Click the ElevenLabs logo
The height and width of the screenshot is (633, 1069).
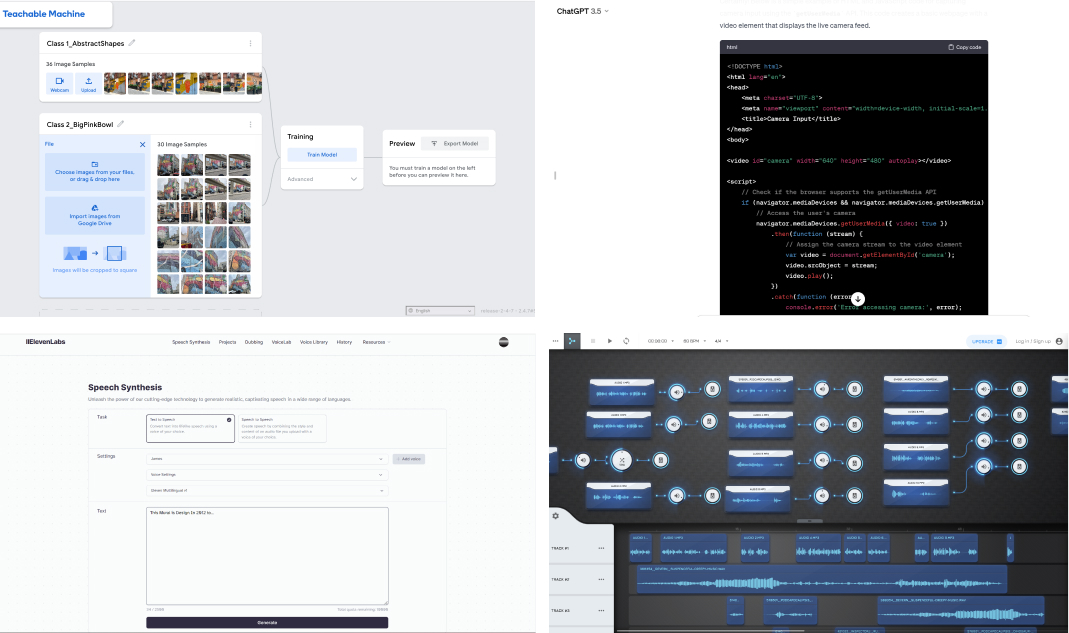point(46,342)
